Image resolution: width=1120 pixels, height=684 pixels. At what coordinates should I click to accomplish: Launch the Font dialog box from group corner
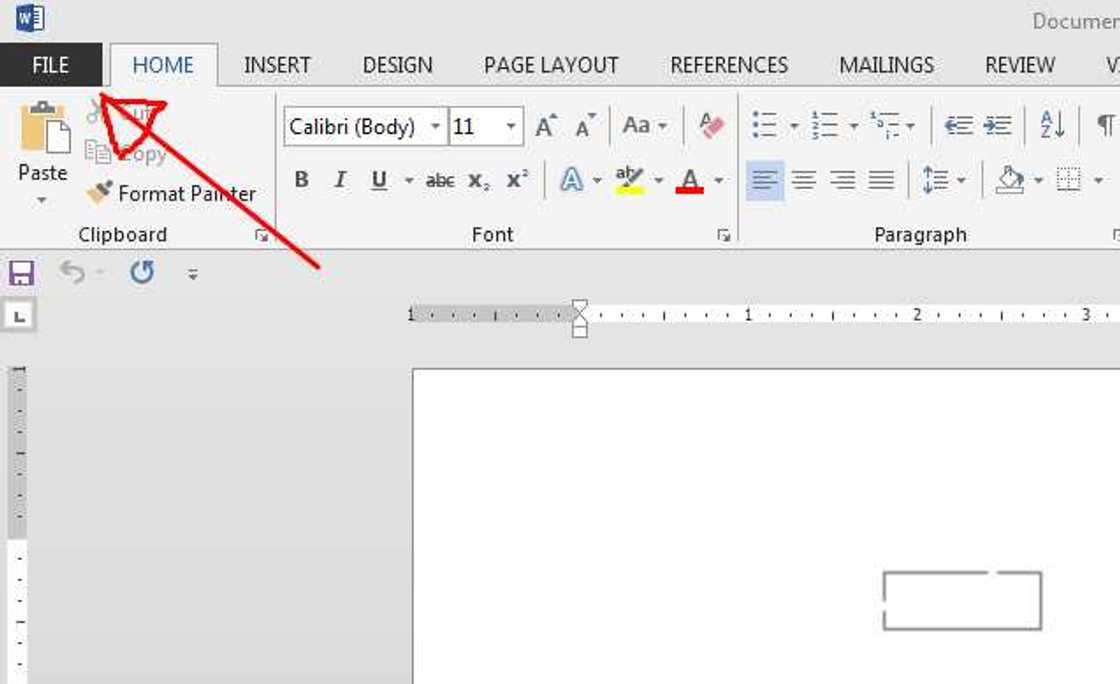tap(723, 236)
